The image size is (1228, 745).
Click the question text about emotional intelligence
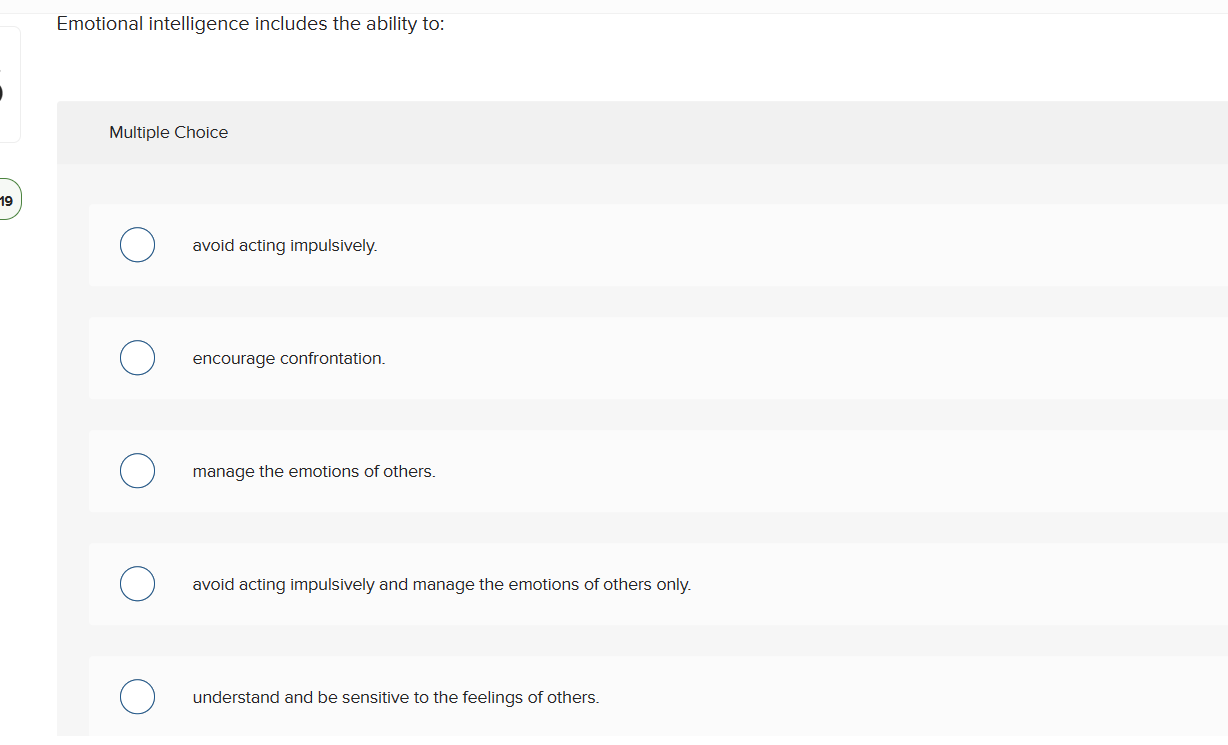point(250,23)
